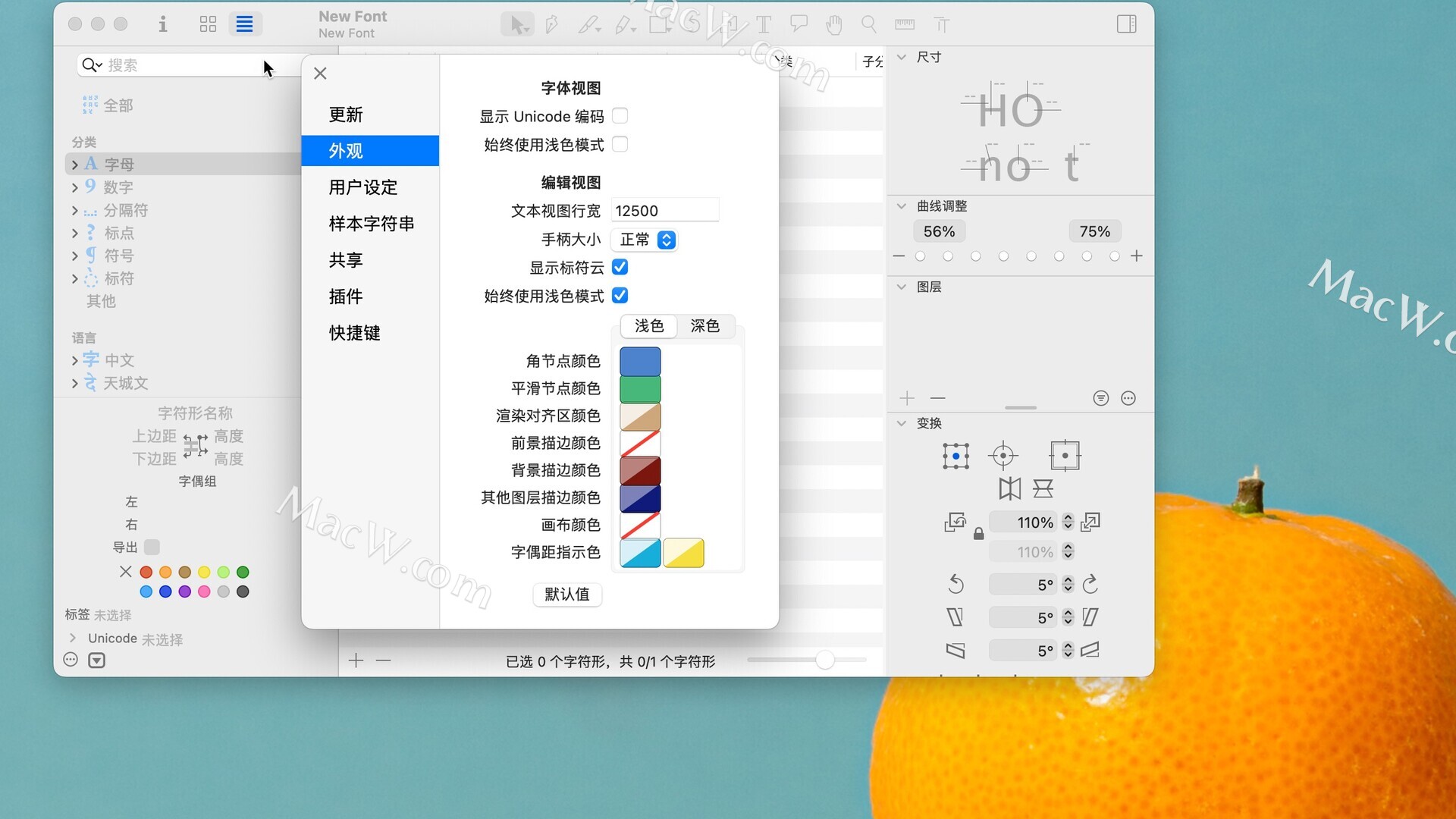Collapse the 曲线调整 panel section

click(x=902, y=206)
